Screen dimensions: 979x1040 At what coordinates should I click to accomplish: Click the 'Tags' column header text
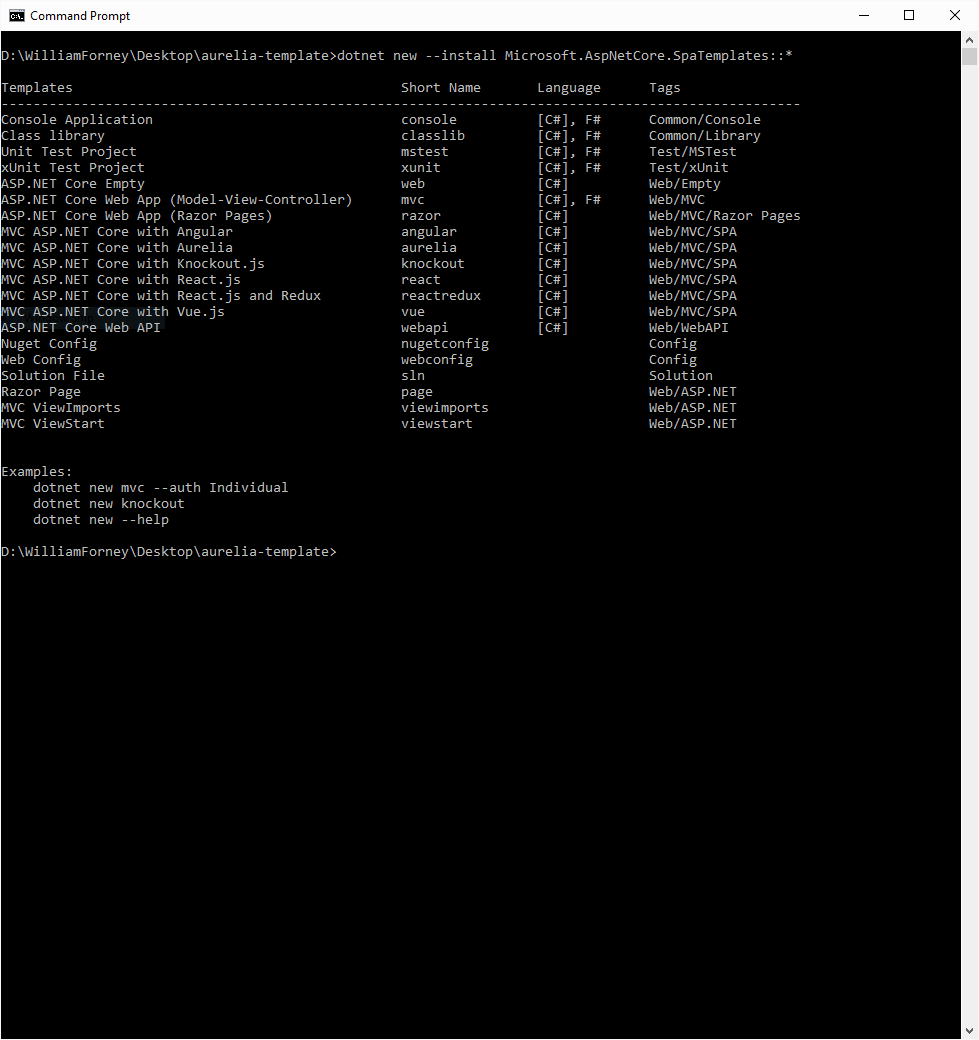pos(665,88)
